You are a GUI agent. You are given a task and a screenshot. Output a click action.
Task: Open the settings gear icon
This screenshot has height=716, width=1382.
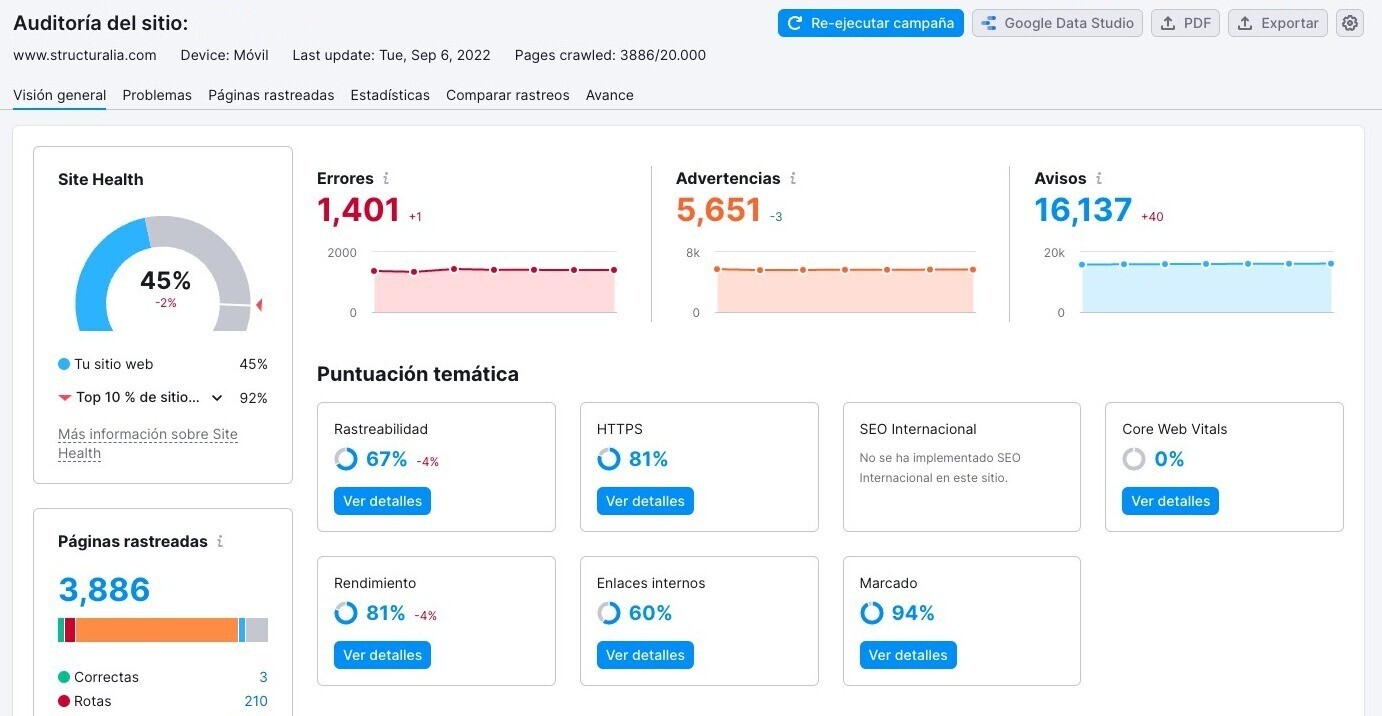(x=1350, y=23)
